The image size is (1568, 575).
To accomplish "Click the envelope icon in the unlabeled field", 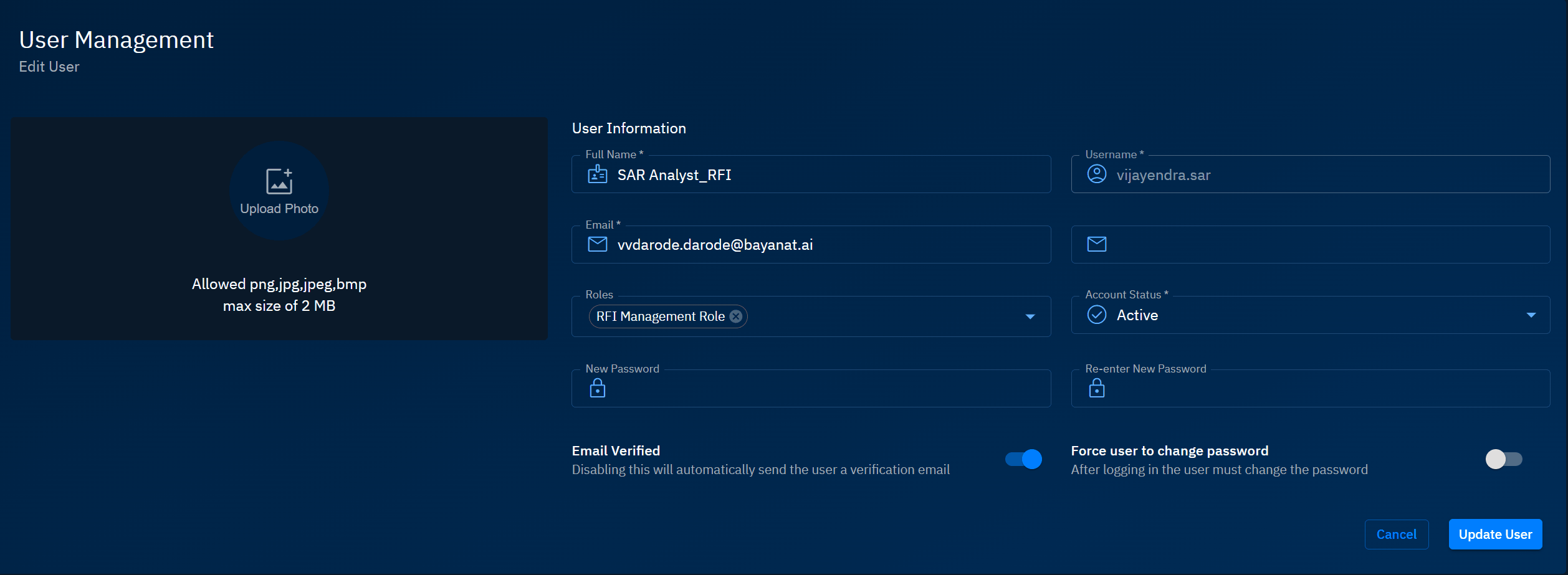I will click(1096, 244).
